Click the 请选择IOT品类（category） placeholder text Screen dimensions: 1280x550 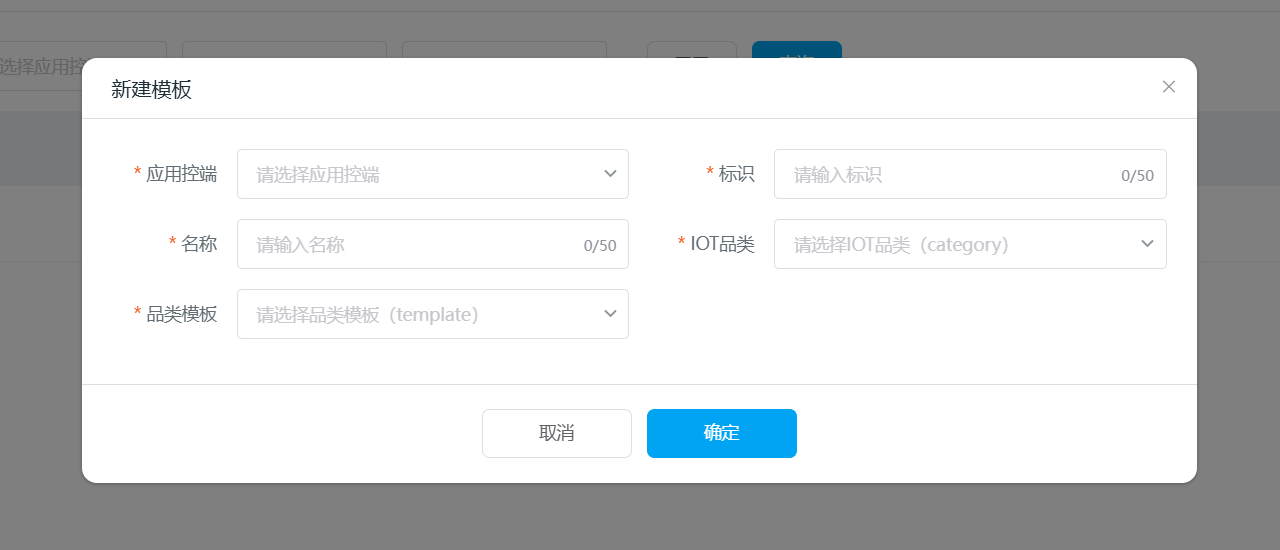pyautogui.click(x=901, y=245)
